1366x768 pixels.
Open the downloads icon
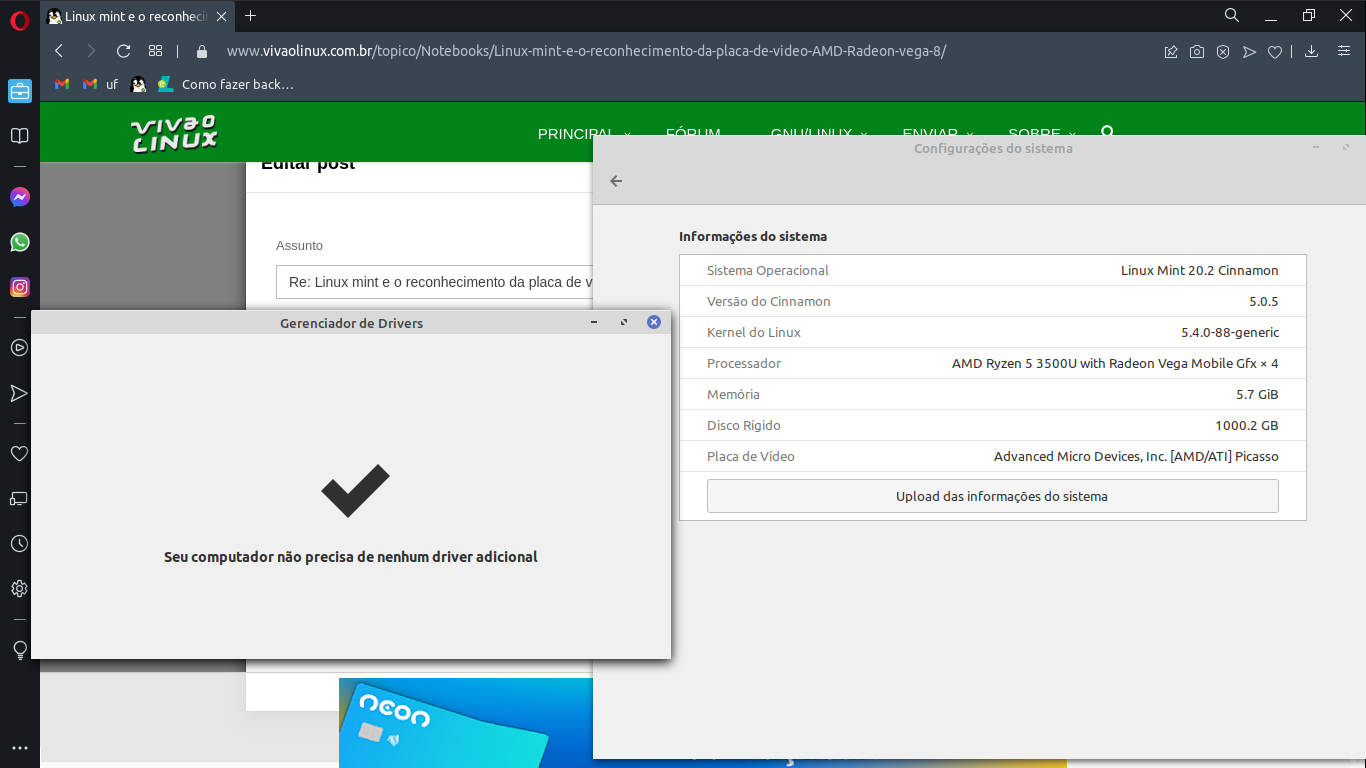click(1312, 51)
